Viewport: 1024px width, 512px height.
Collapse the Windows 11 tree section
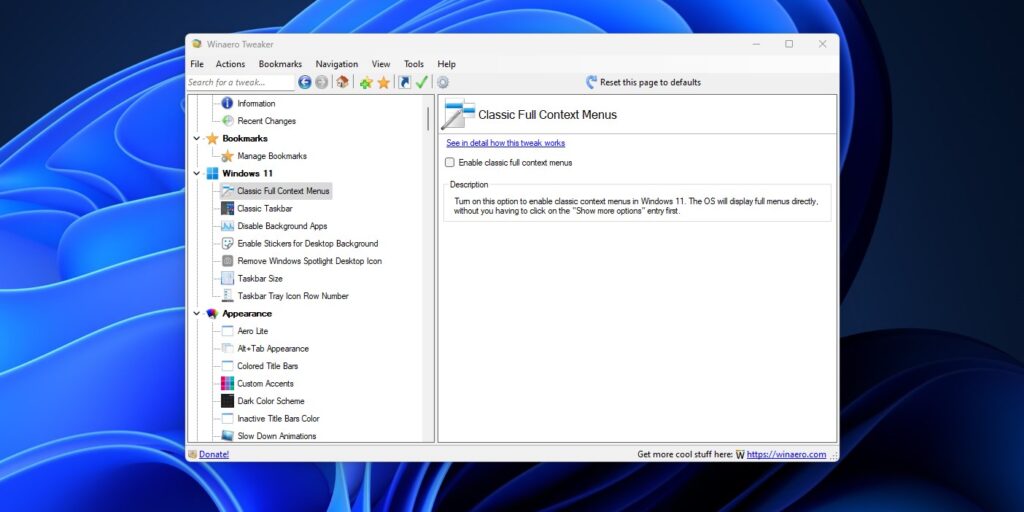click(x=197, y=174)
